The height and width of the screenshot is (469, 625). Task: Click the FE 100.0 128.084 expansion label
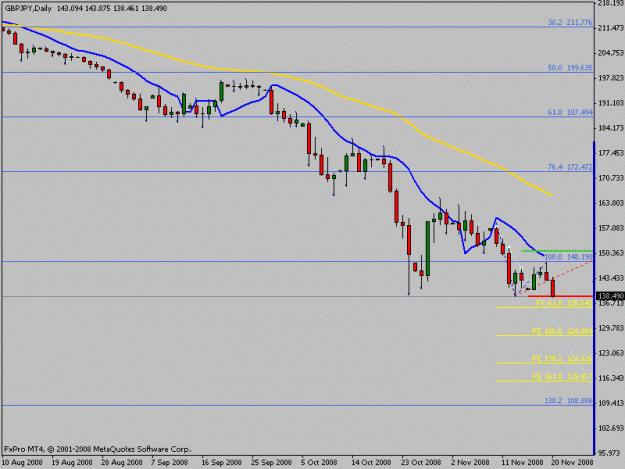tap(562, 331)
